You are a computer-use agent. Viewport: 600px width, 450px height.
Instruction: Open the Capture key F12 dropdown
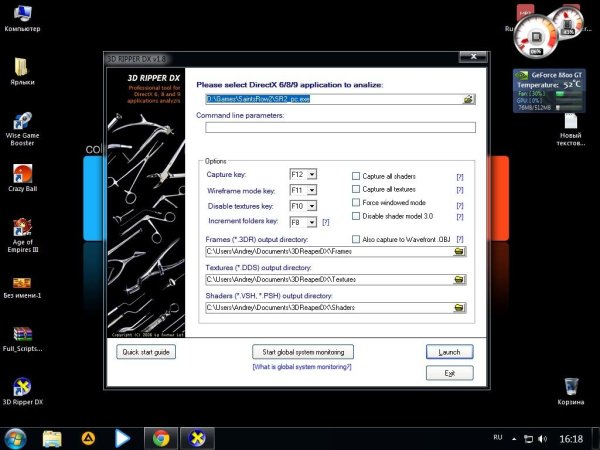(x=312, y=174)
